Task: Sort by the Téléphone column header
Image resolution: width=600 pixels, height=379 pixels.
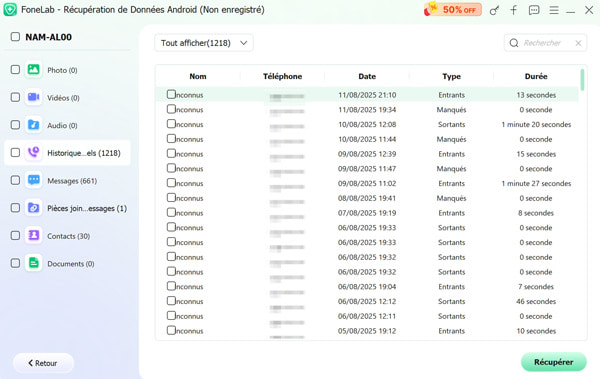Action: coord(282,76)
